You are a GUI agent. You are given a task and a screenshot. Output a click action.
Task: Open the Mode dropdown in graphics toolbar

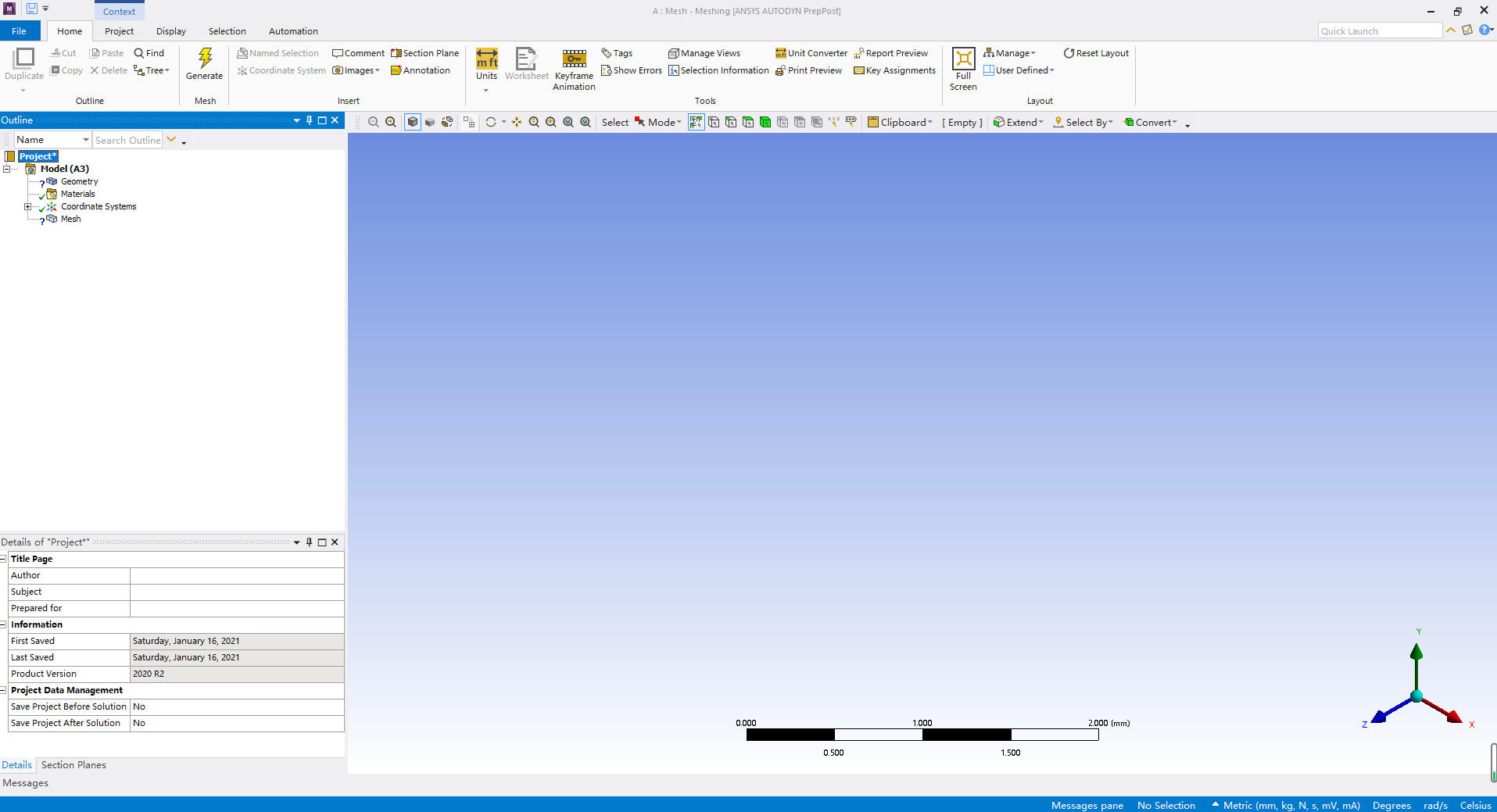(x=659, y=122)
